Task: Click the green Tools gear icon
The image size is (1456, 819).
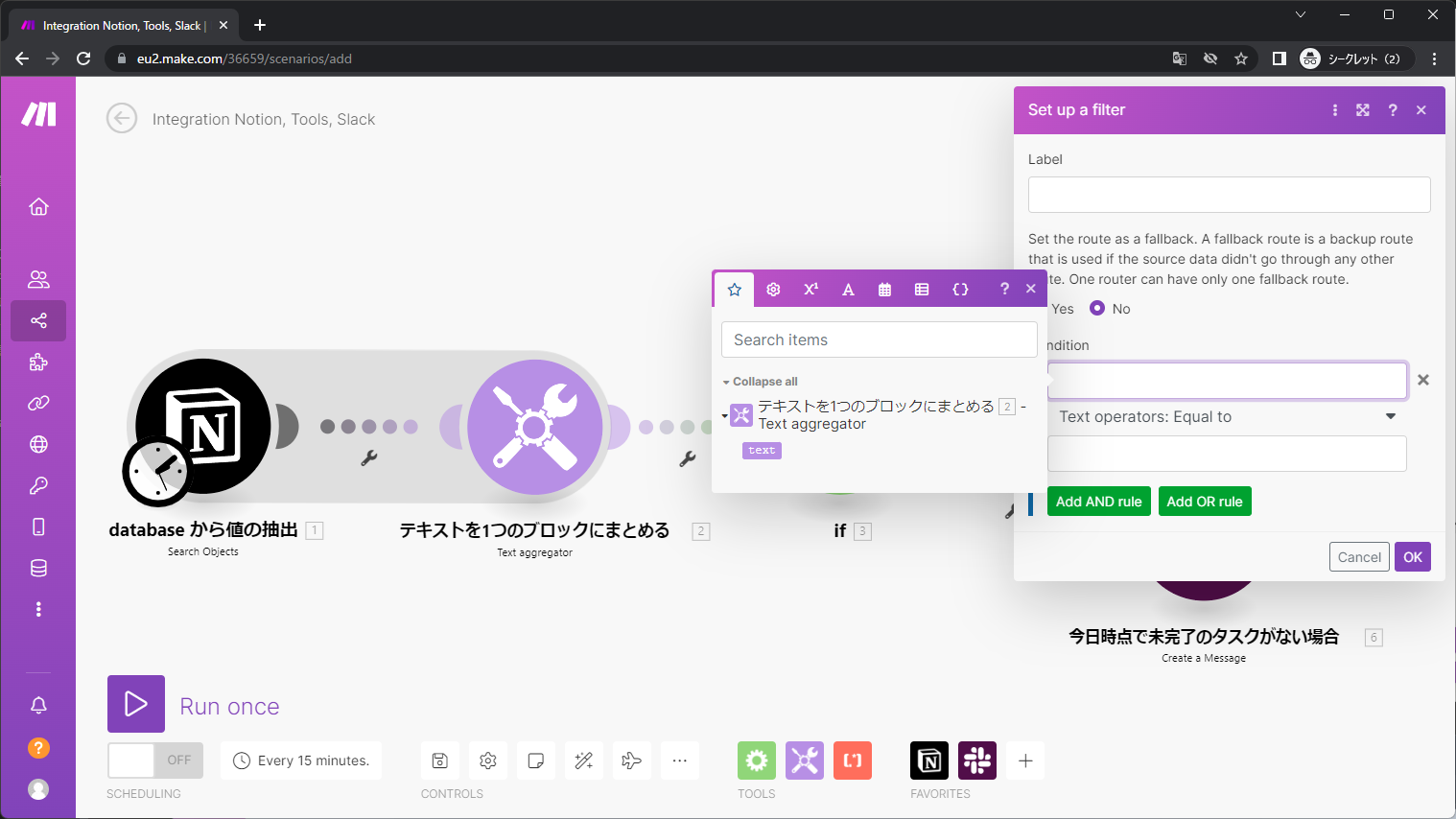Action: pos(757,760)
